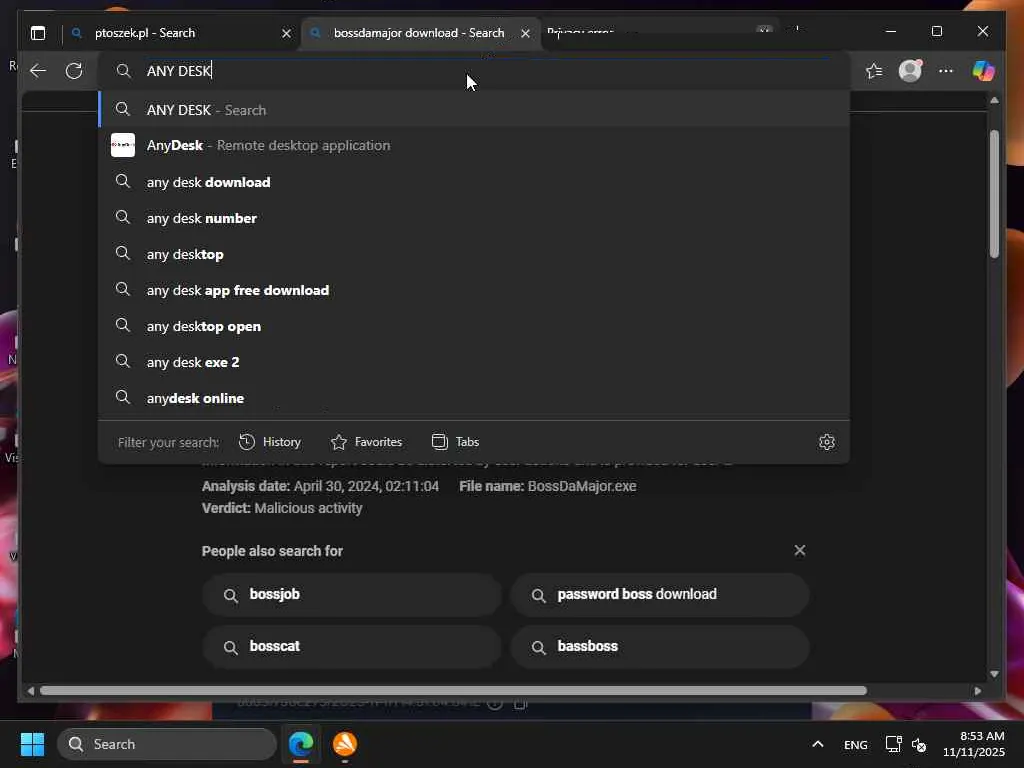Select any desk app free download suggestion
The width and height of the screenshot is (1024, 768).
(474, 290)
